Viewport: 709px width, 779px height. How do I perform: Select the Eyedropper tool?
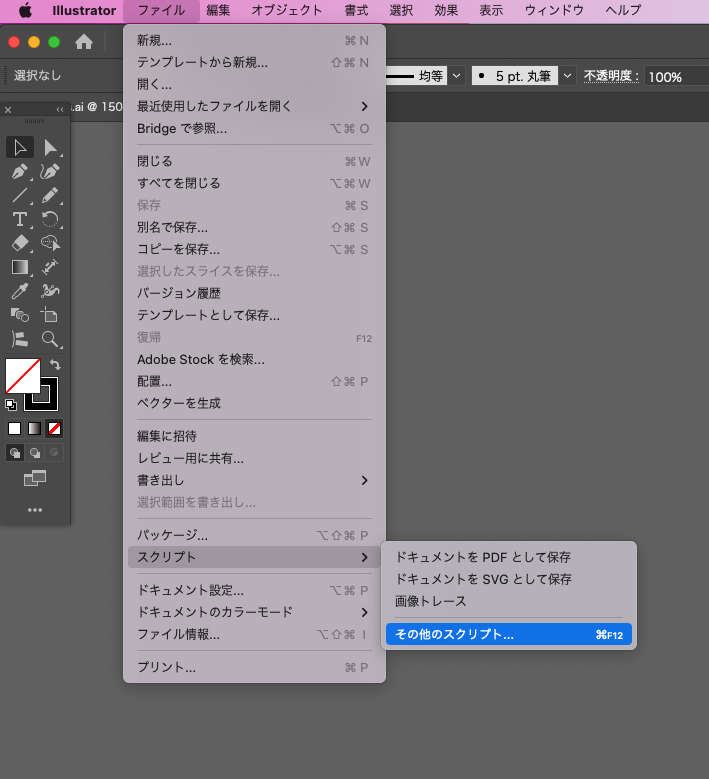coord(20,291)
